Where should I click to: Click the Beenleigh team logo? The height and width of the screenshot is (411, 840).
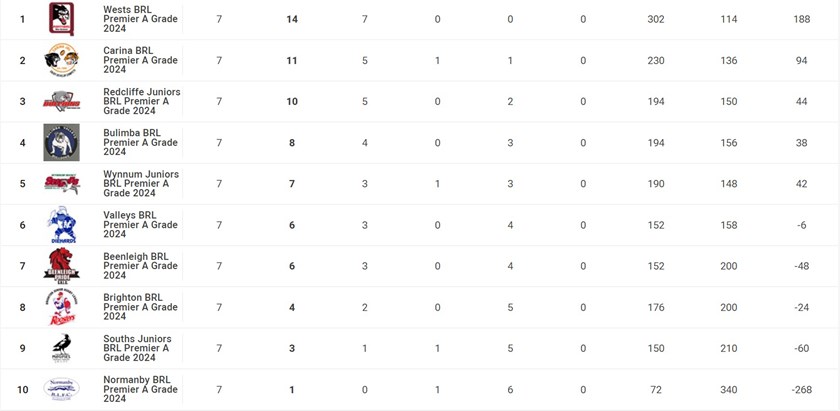[x=61, y=266]
